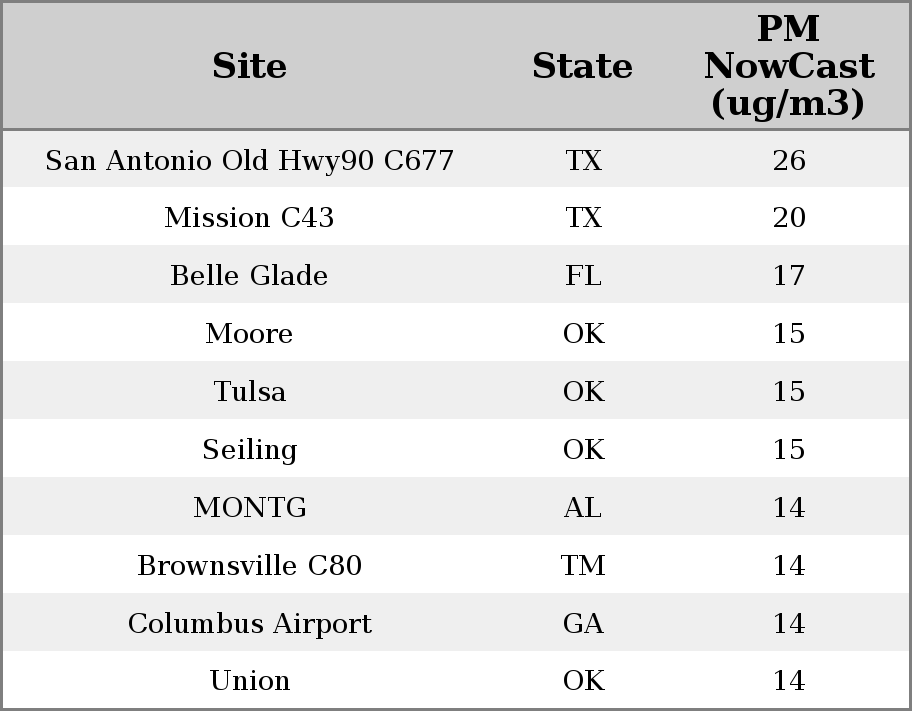Select the Mission C43 site cell

[249, 218]
